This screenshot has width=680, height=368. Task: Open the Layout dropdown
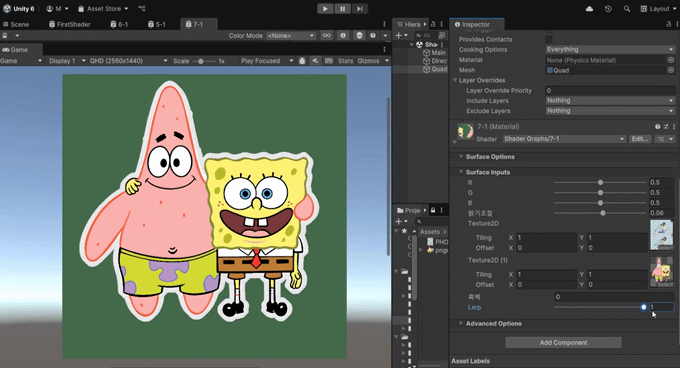[x=658, y=9]
